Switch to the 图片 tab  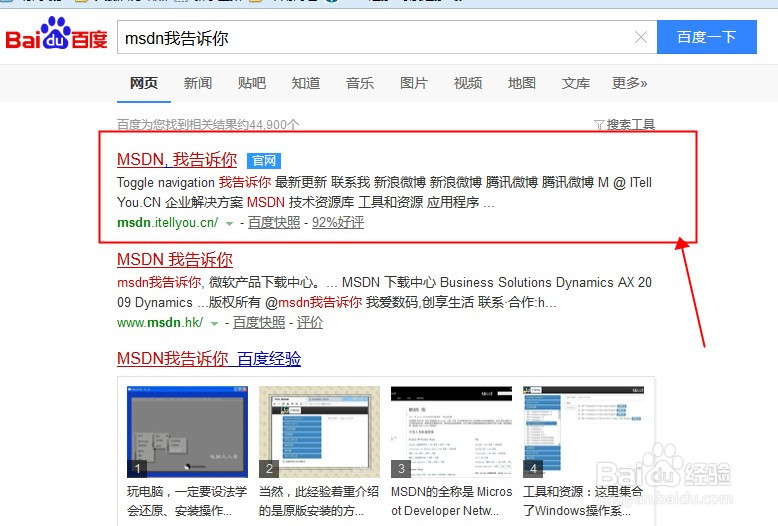tap(414, 83)
